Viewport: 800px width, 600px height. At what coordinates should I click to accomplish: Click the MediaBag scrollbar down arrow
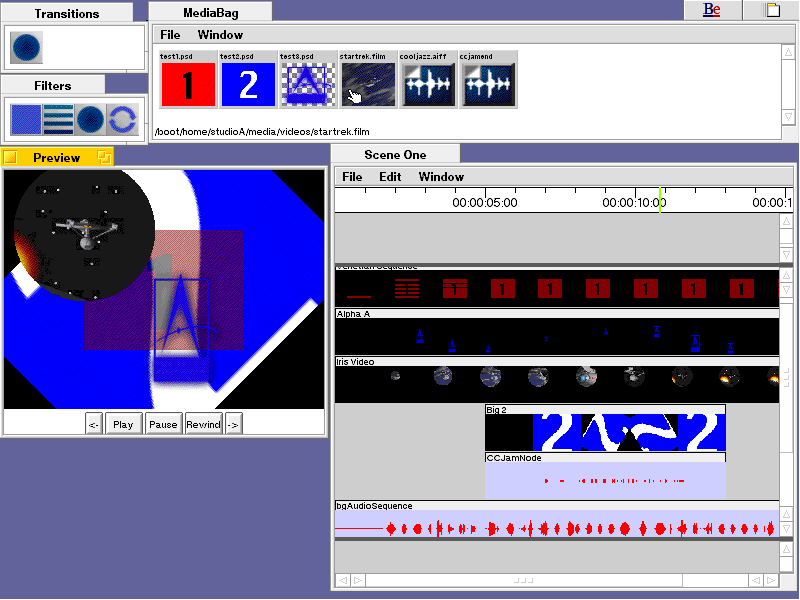[x=788, y=130]
